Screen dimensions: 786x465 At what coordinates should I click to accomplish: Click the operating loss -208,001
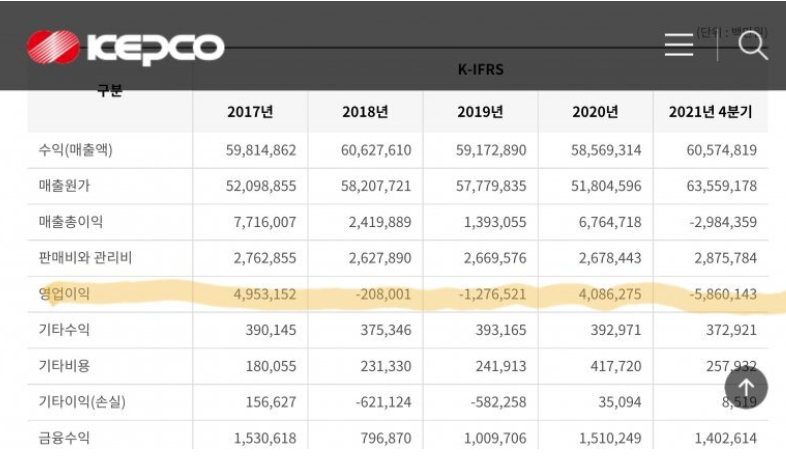point(383,295)
